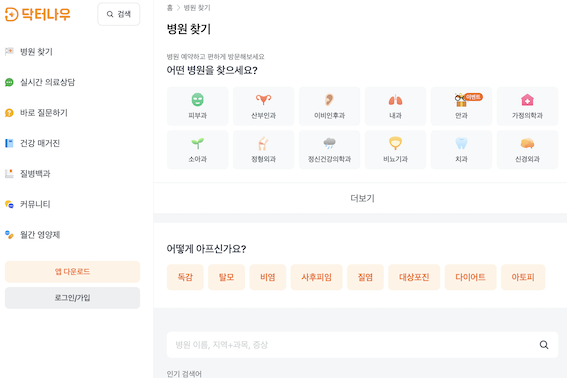Open the 검색 search button
Screen dimensions: 567x378
click(119, 14)
